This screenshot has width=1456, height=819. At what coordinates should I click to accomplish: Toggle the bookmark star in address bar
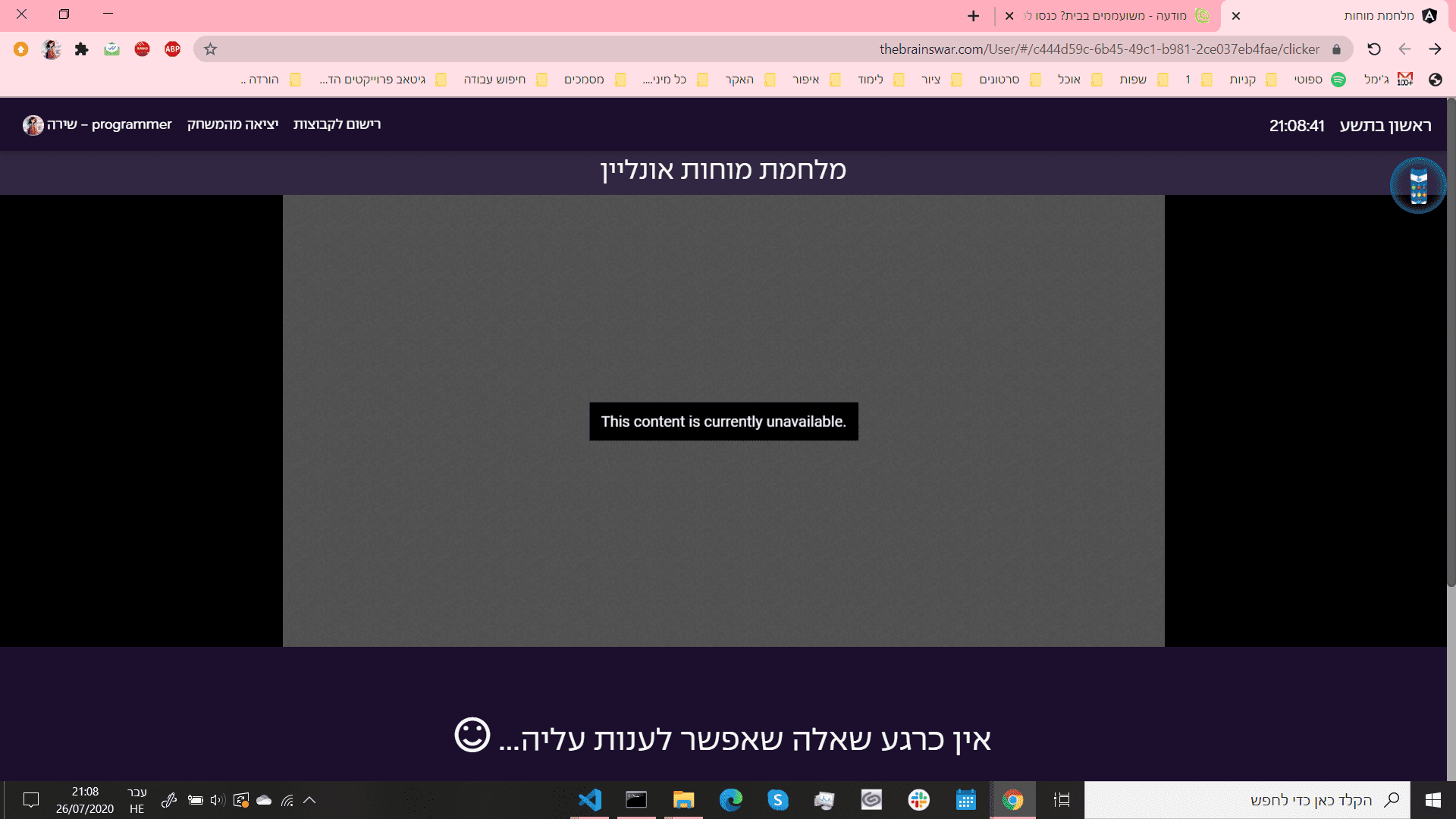(209, 49)
